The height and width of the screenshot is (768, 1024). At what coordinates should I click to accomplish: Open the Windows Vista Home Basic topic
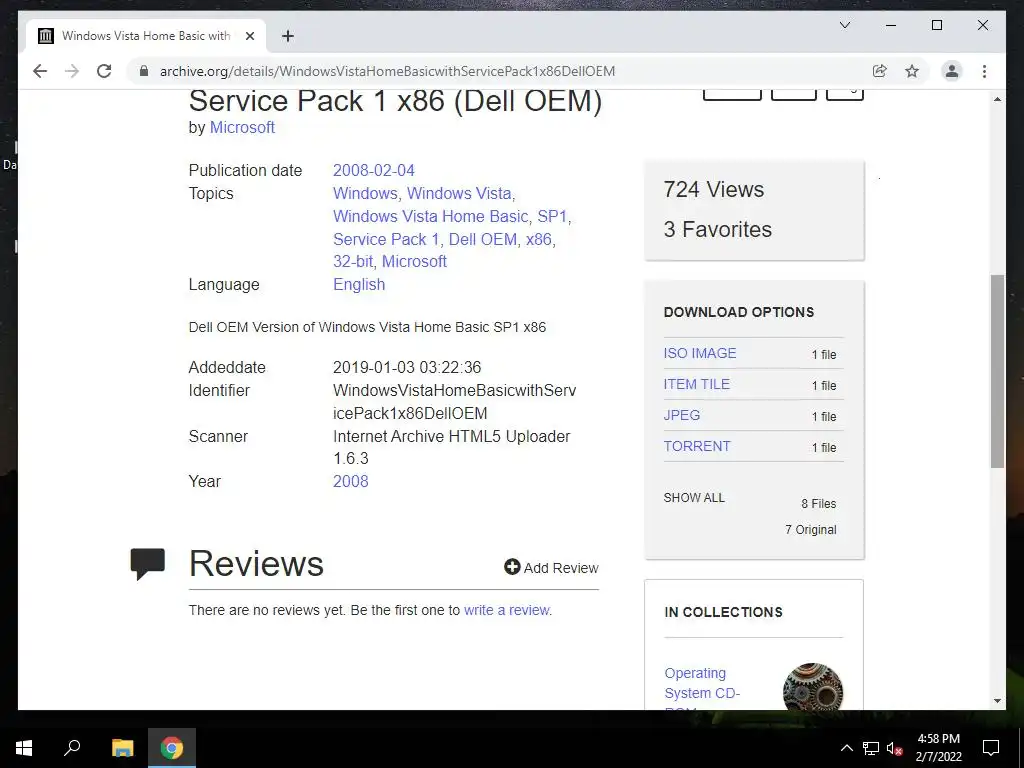pyautogui.click(x=430, y=216)
